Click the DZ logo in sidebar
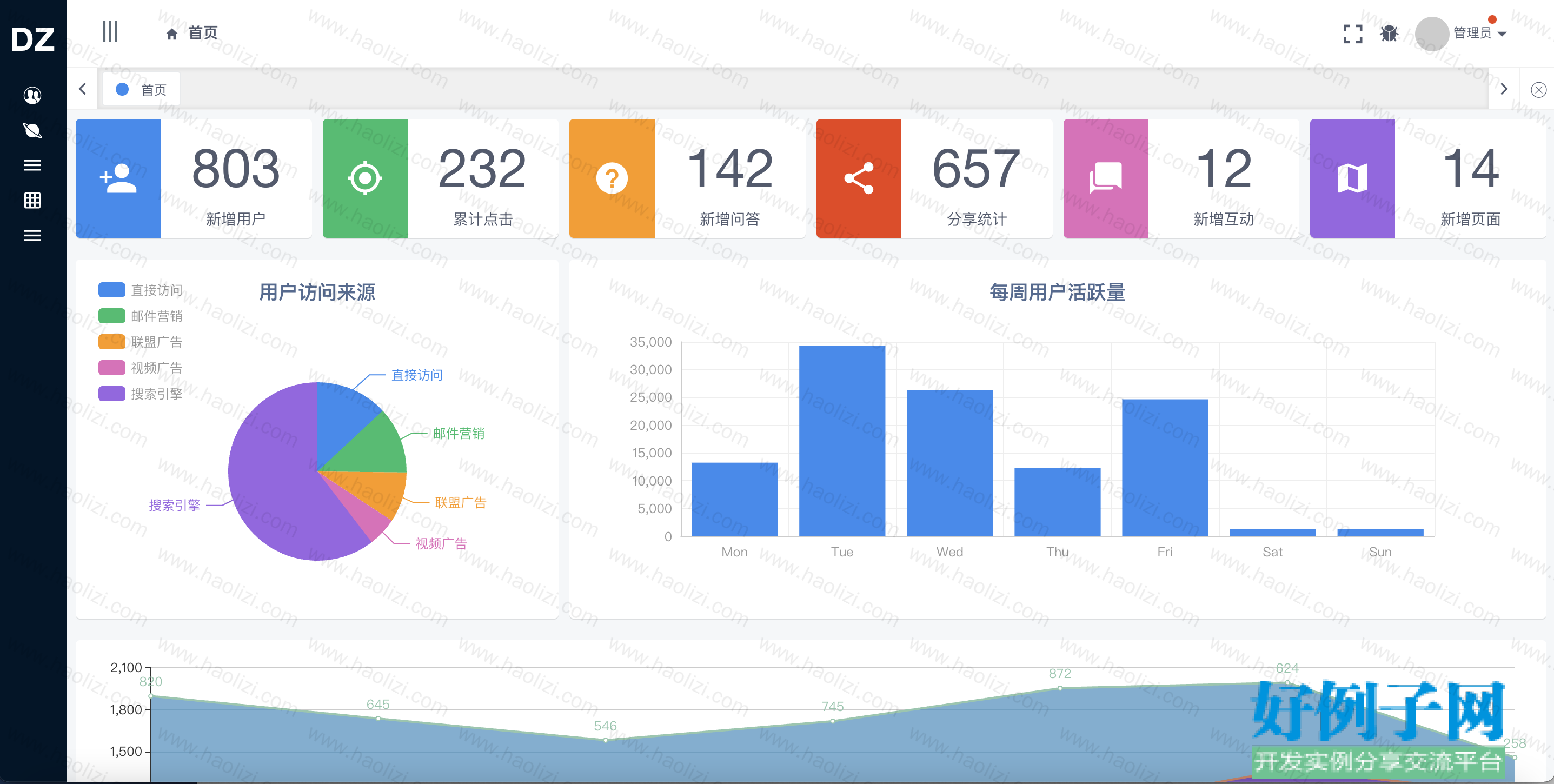 click(32, 40)
